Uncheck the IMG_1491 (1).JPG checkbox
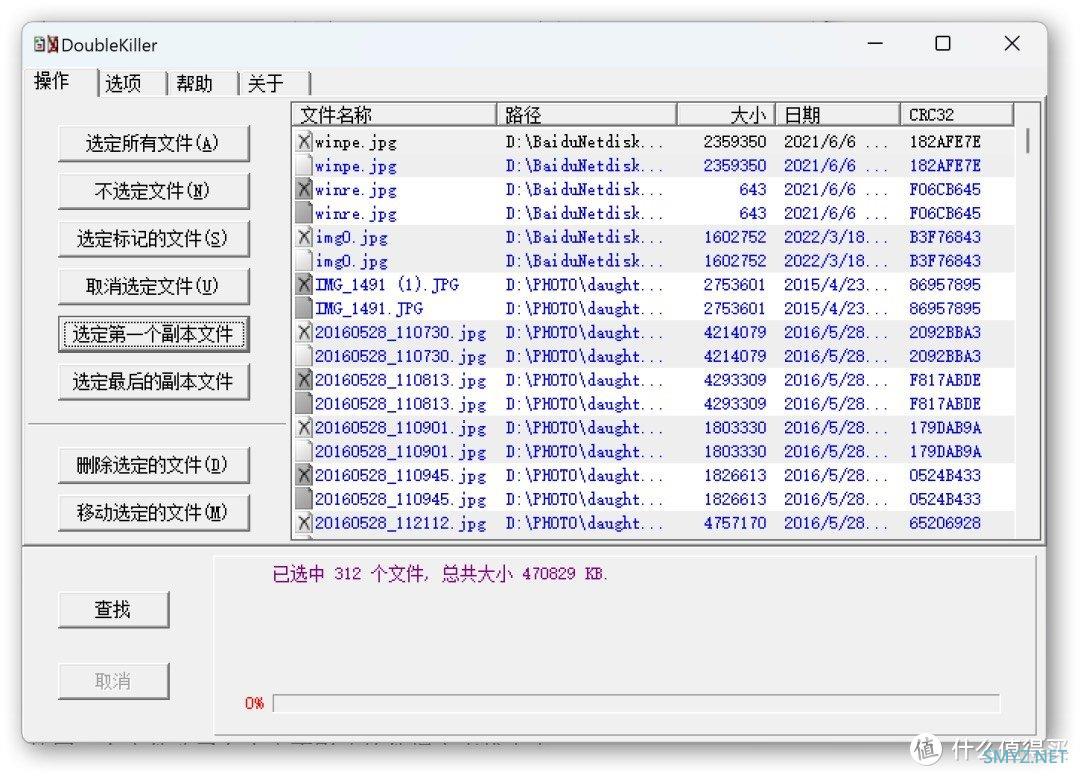 [x=304, y=284]
